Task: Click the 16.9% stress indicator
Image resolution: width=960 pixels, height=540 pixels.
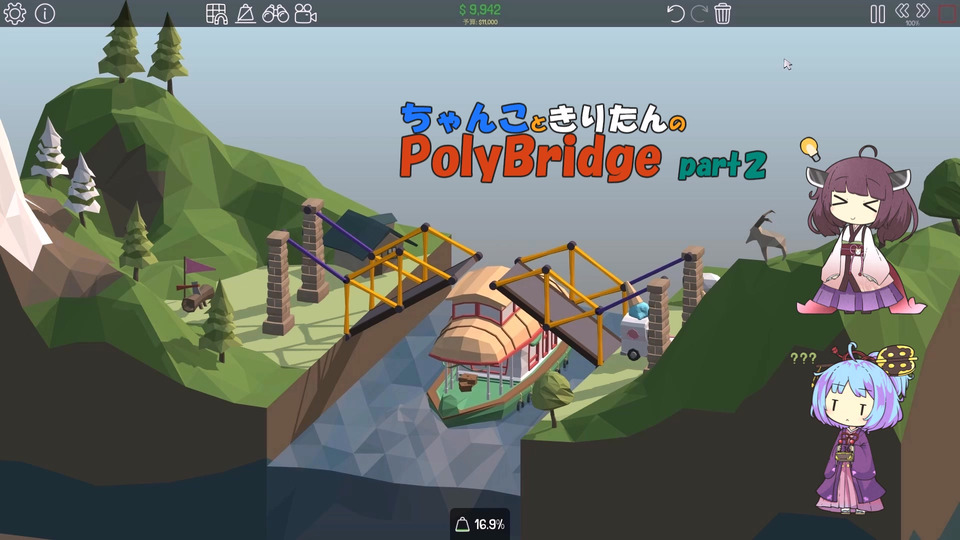Action: coord(481,524)
